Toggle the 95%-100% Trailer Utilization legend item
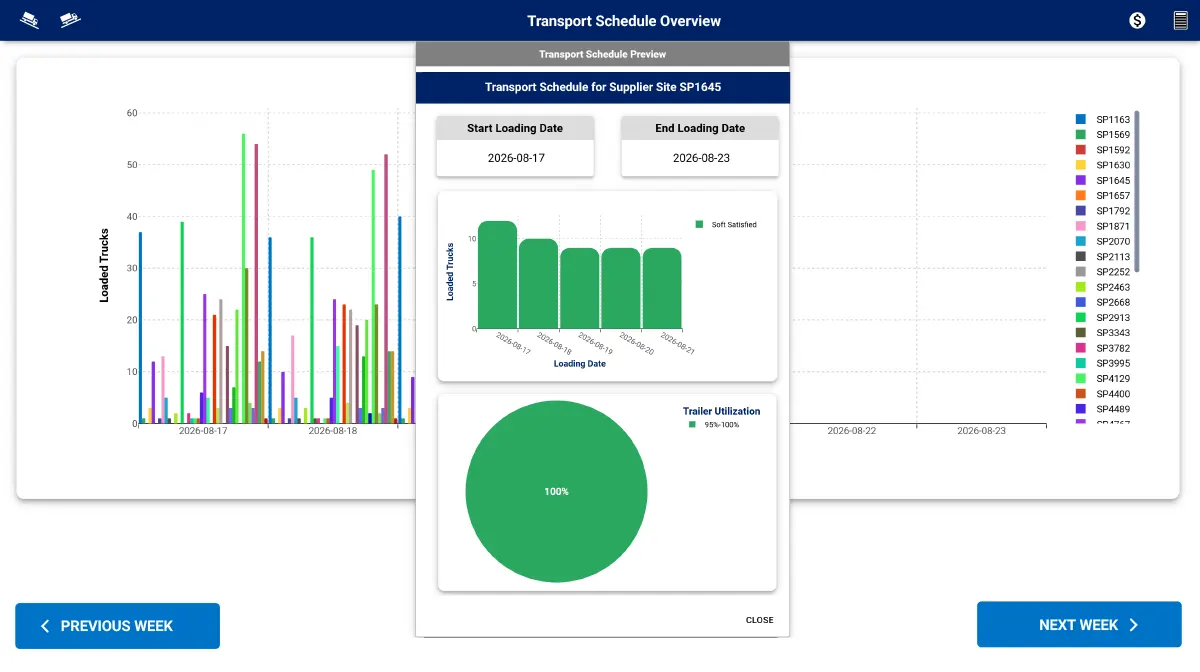Screen dimensions: 1200x672 click(x=714, y=425)
